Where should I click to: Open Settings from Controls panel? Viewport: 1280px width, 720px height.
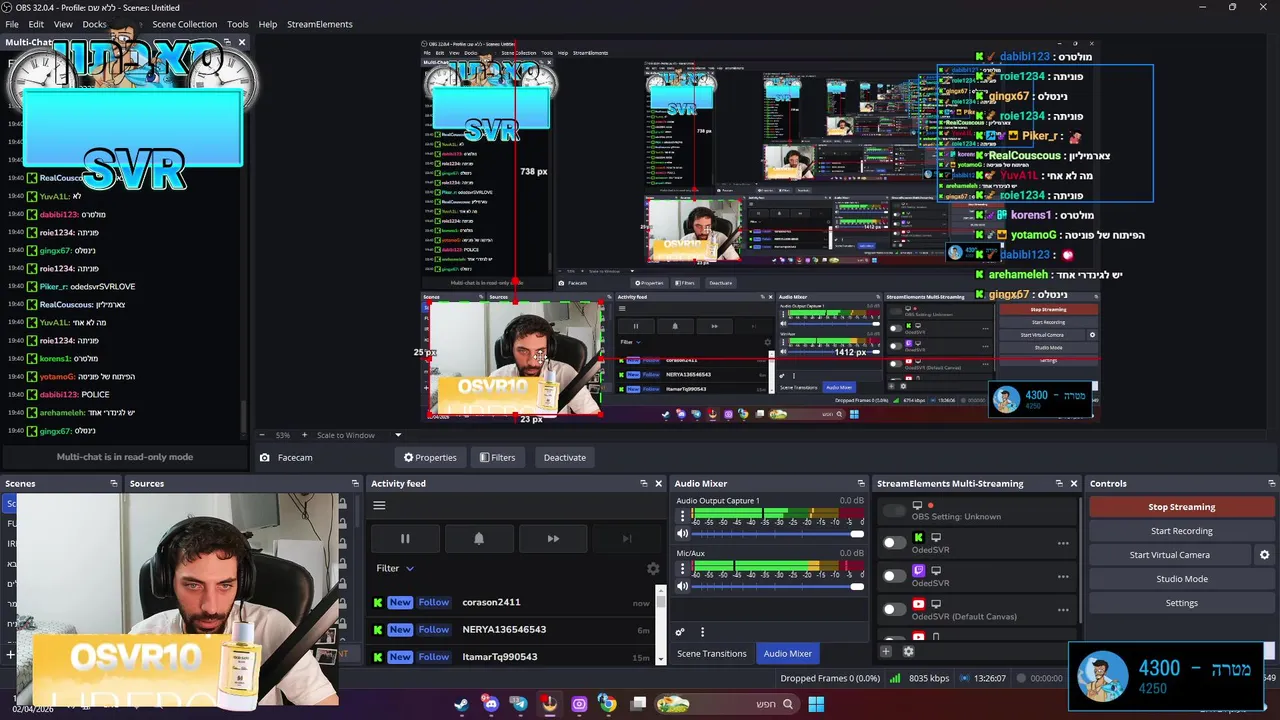click(x=1181, y=603)
